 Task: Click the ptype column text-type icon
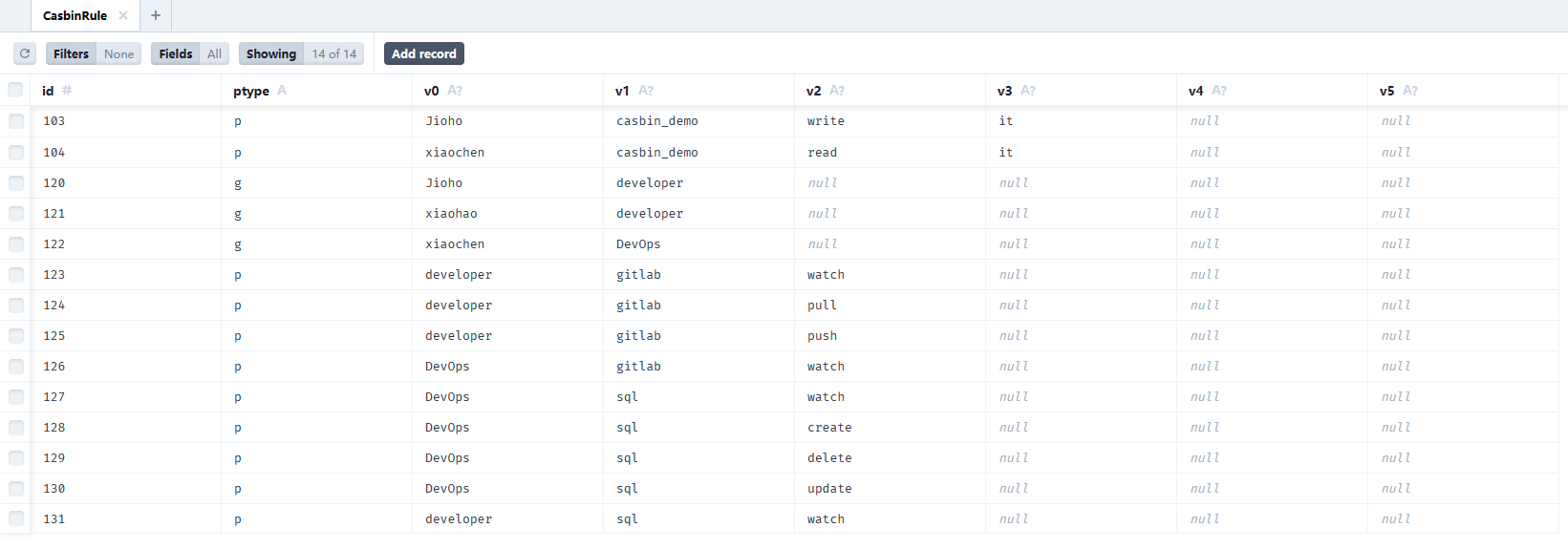[x=282, y=90]
